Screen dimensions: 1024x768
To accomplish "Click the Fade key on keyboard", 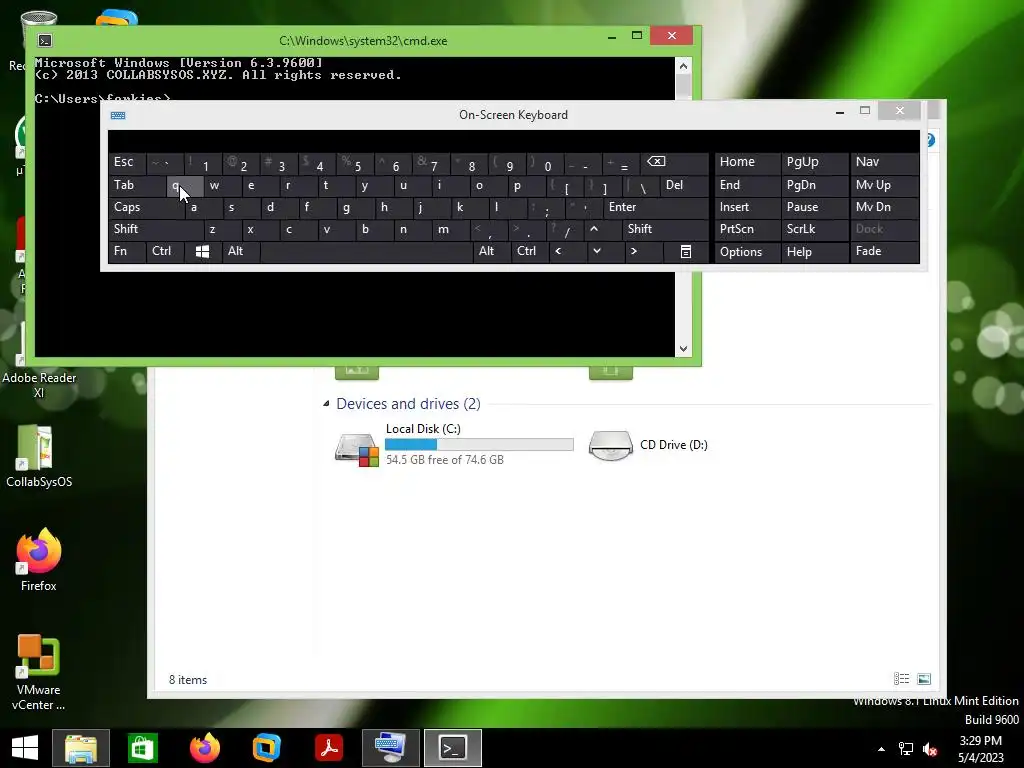I will pos(884,251).
